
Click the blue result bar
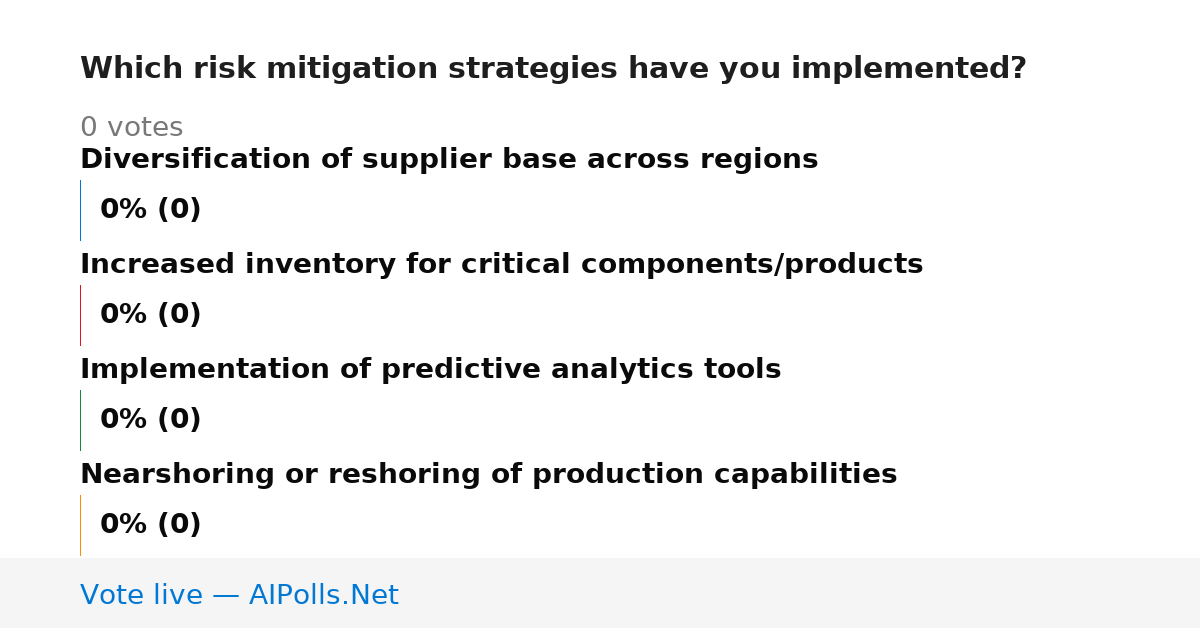tap(81, 210)
